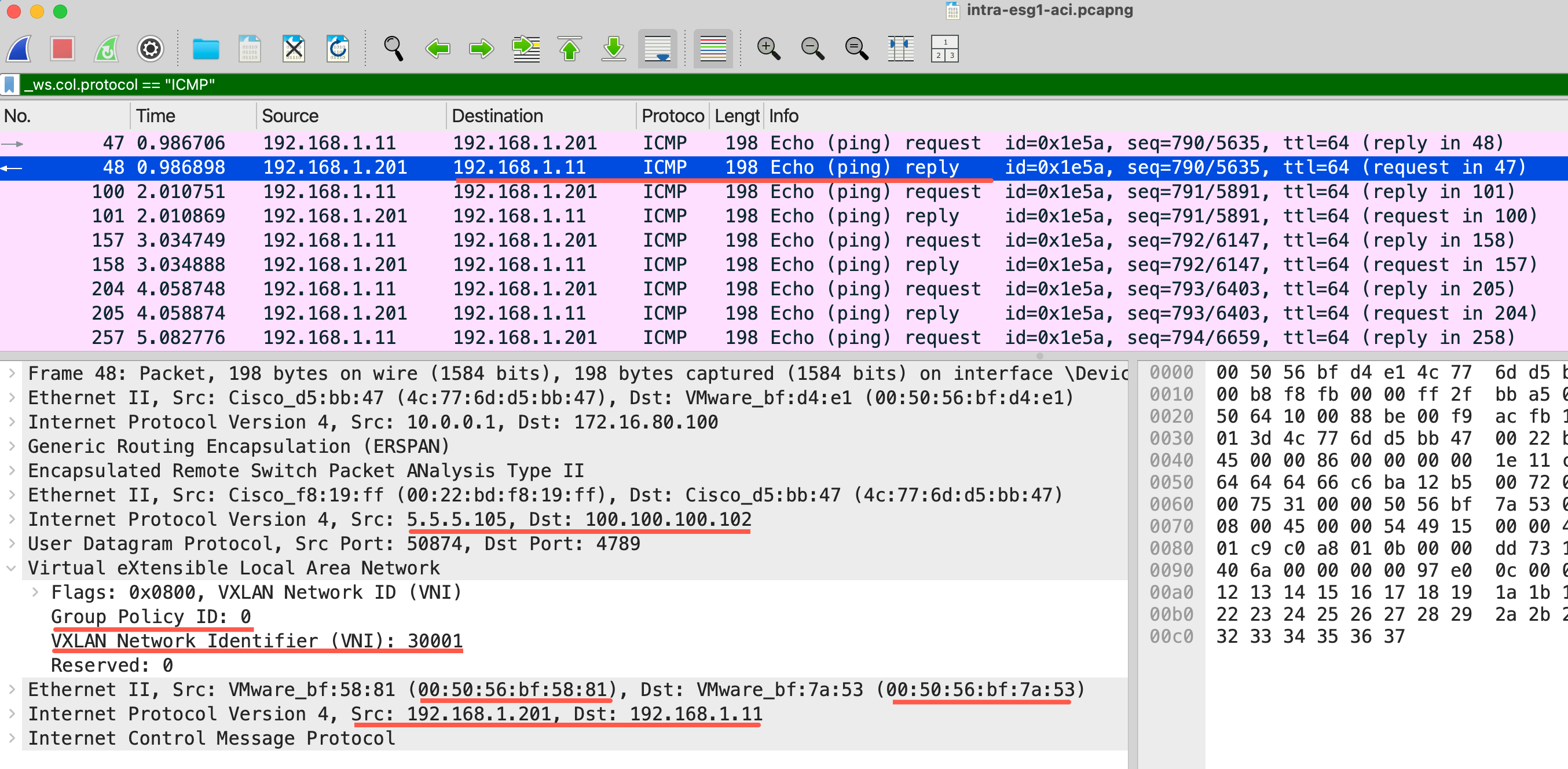
Task: Sort by the Info column header
Action: 1166,116
